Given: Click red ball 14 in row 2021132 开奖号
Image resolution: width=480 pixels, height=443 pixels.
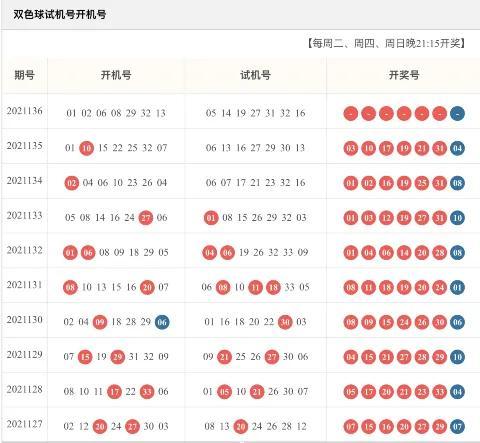Looking at the screenshot, I should pyautogui.click(x=404, y=253).
